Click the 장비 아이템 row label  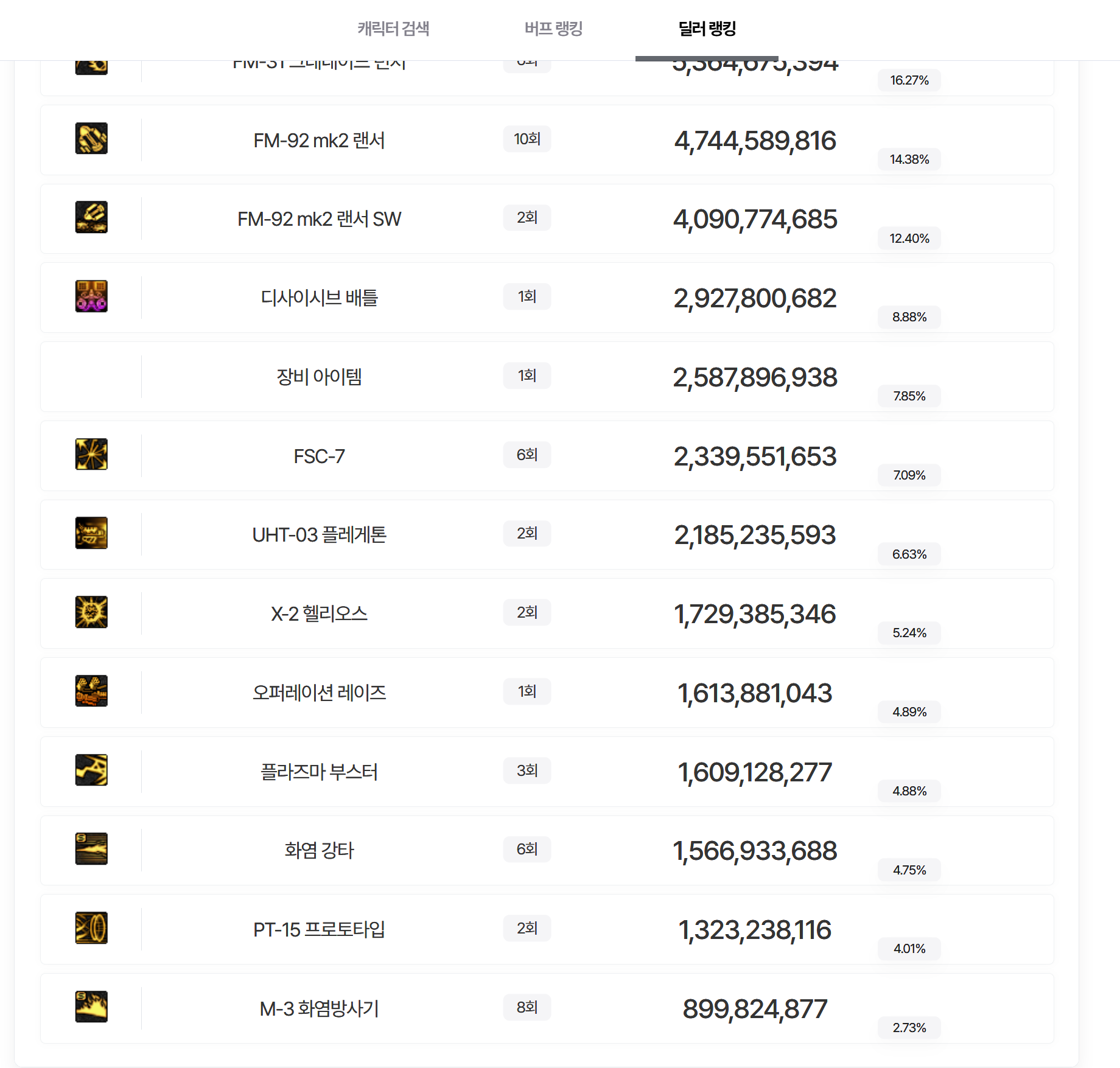point(319,377)
